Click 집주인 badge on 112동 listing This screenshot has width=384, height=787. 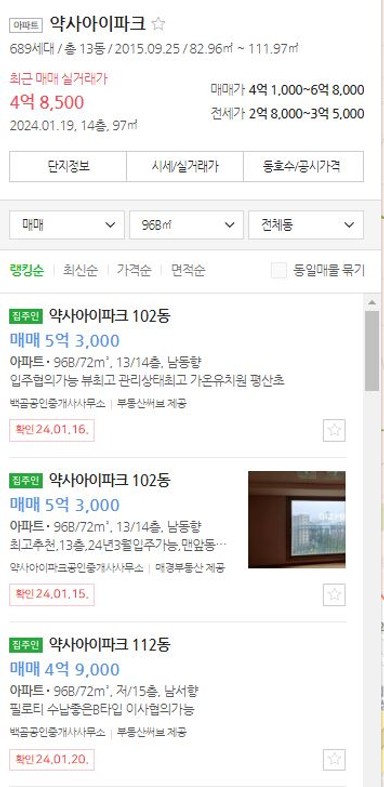tap(26, 645)
